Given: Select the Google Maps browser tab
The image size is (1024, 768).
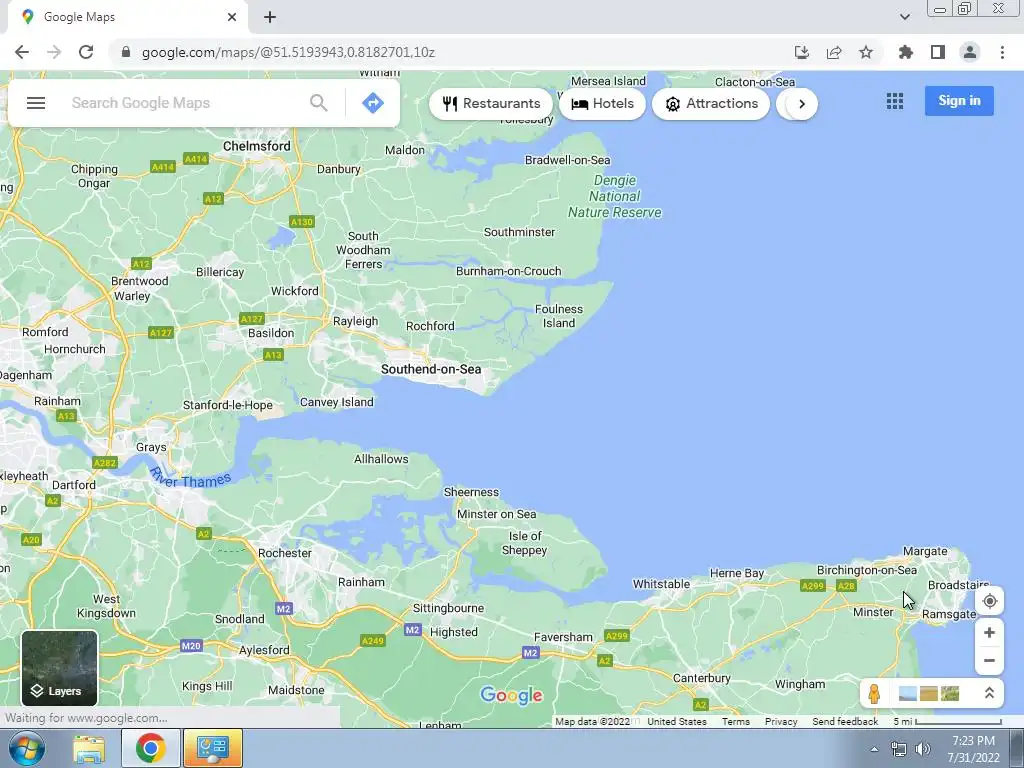Looking at the screenshot, I should [x=127, y=17].
